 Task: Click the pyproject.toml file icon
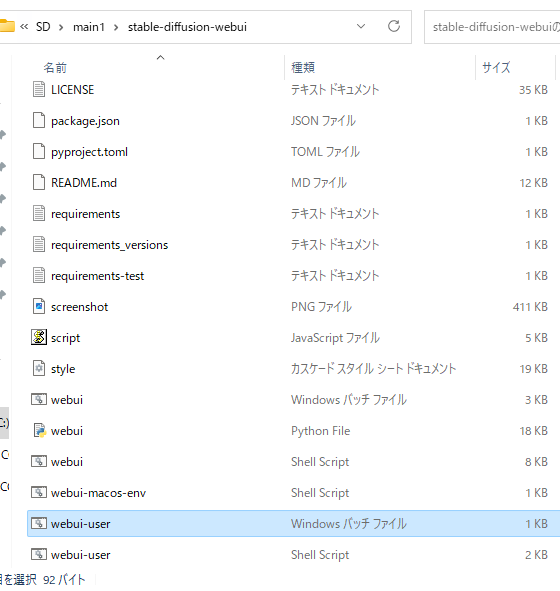39,152
